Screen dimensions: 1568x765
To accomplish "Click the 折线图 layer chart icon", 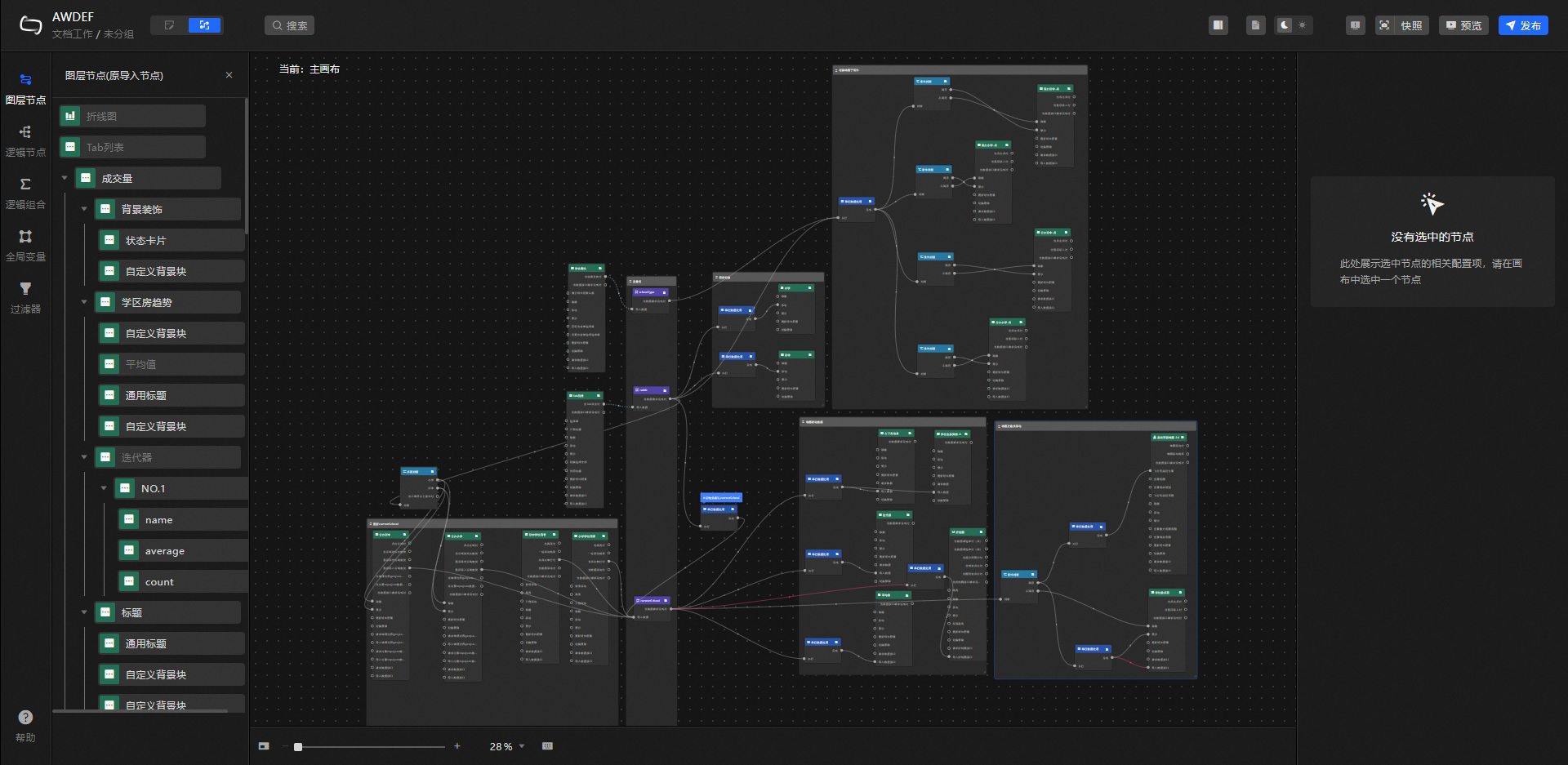I will 70,116.
